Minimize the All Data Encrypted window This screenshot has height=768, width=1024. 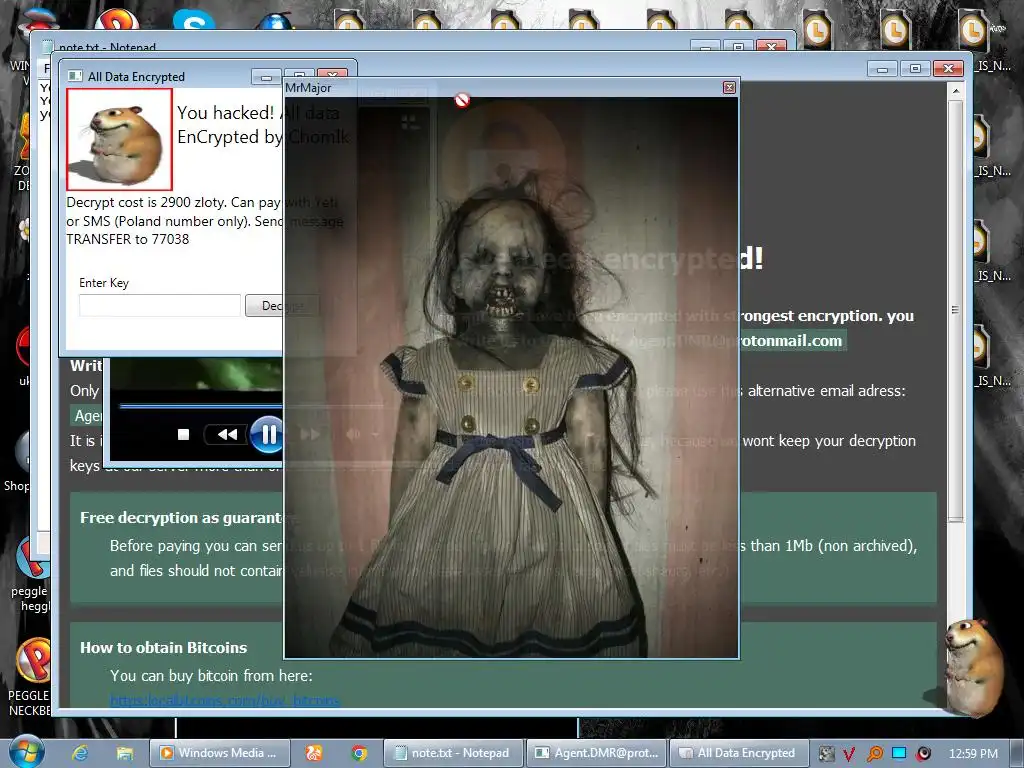tap(266, 77)
